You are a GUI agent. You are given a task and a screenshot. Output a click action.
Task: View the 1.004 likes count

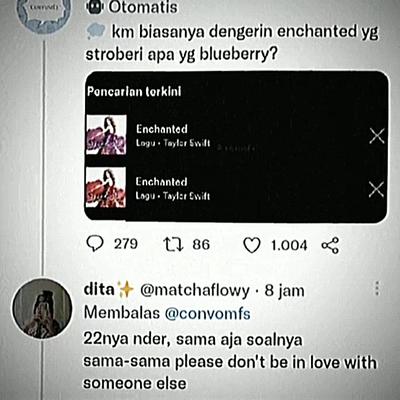[289, 245]
